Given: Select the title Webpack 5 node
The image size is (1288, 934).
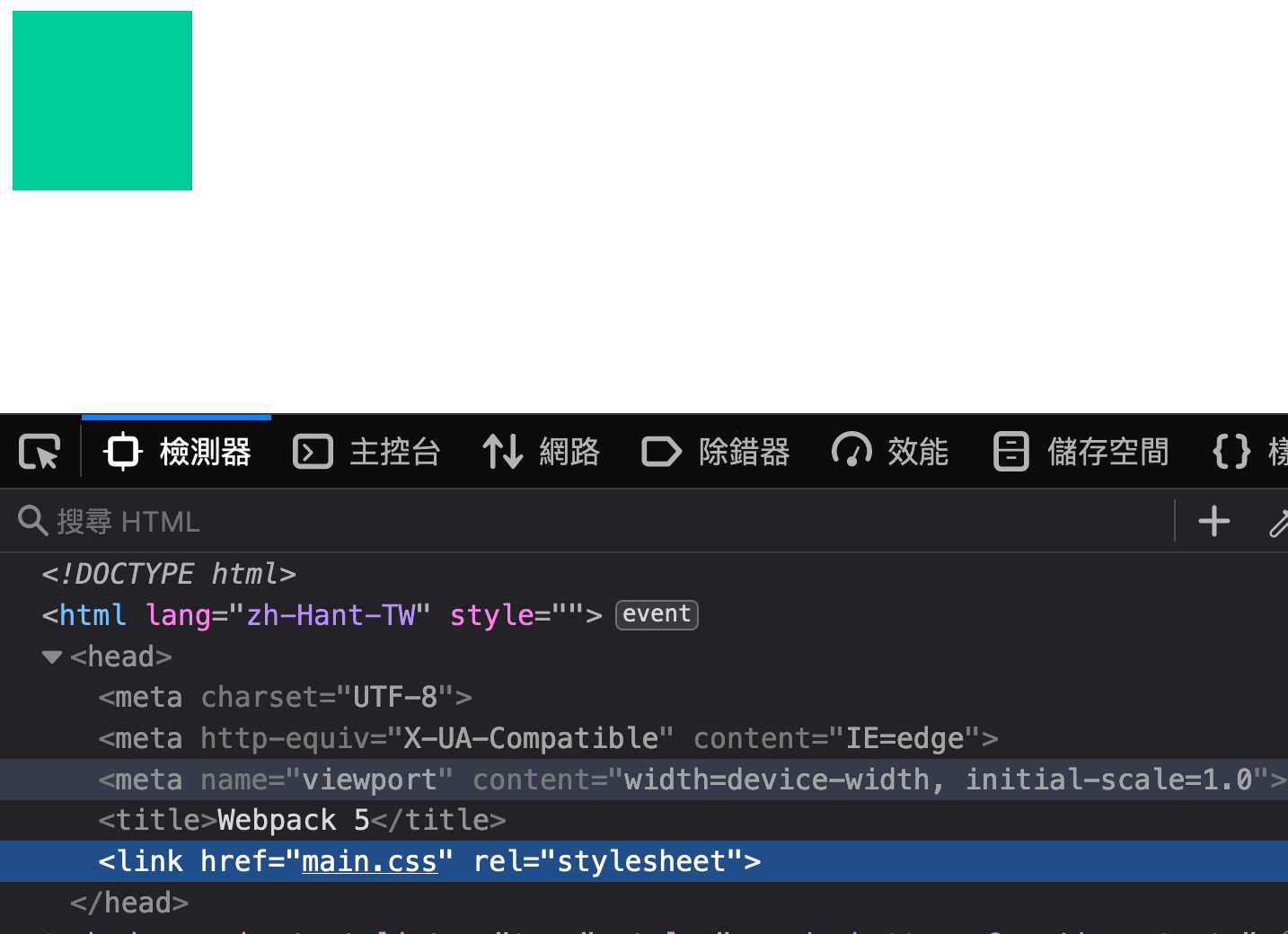Looking at the screenshot, I should coord(303,821).
